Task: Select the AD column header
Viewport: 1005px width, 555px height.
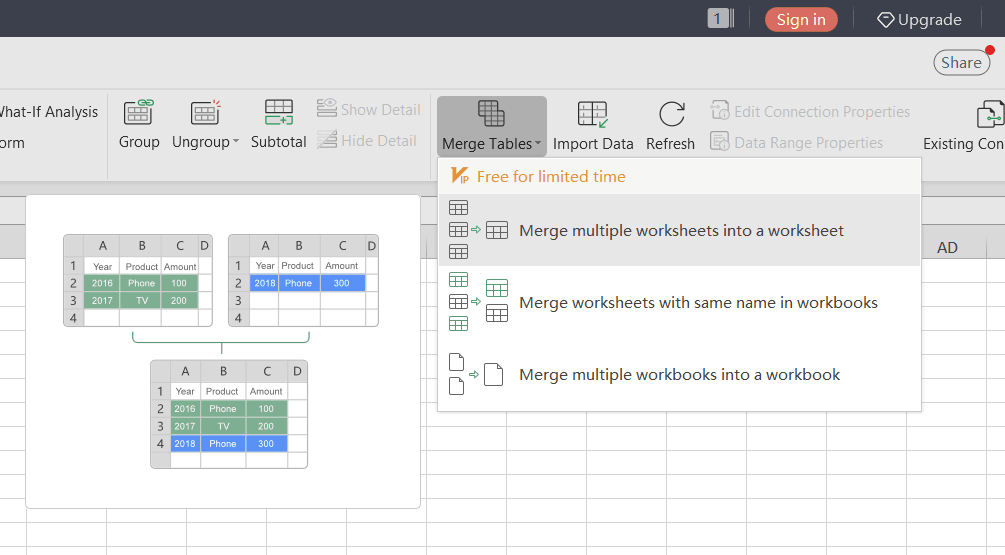Action: tap(946, 247)
